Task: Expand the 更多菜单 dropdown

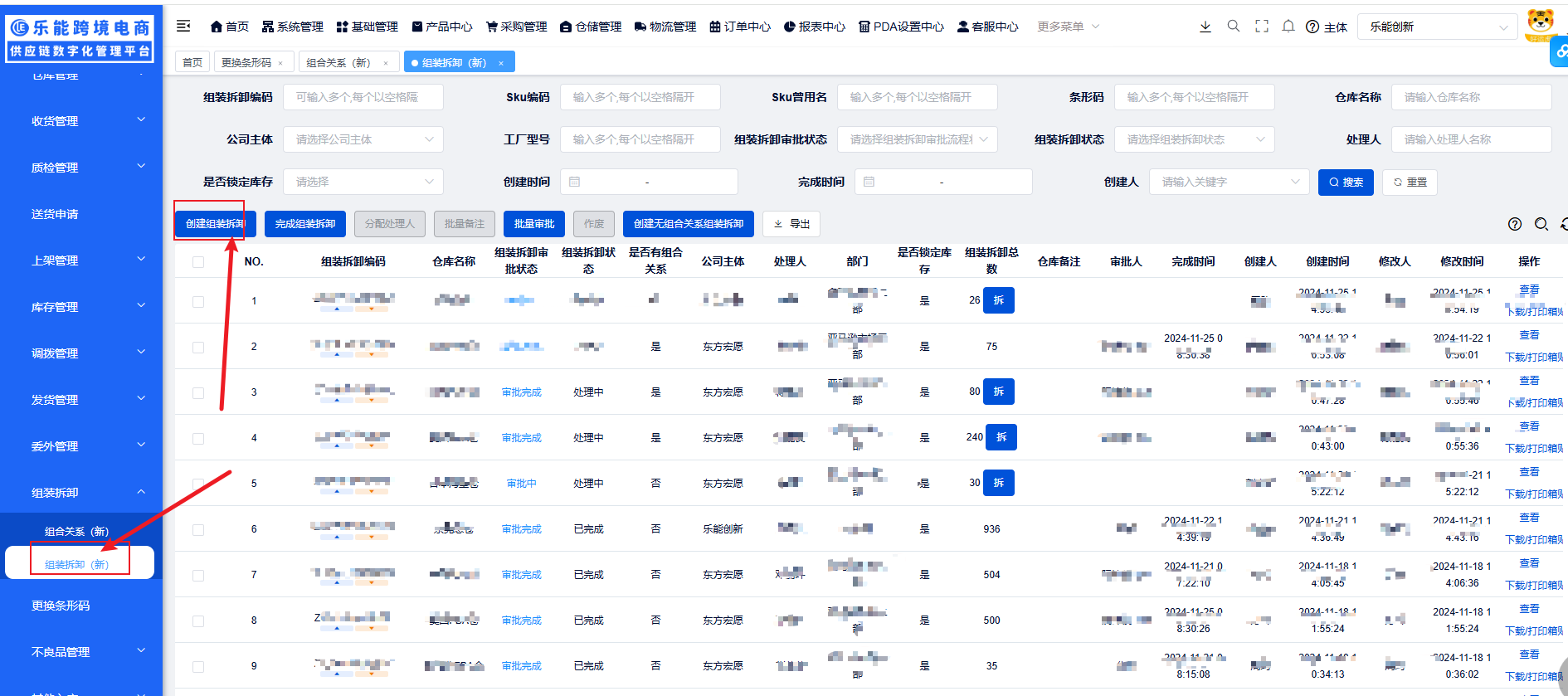Action: click(x=1069, y=27)
